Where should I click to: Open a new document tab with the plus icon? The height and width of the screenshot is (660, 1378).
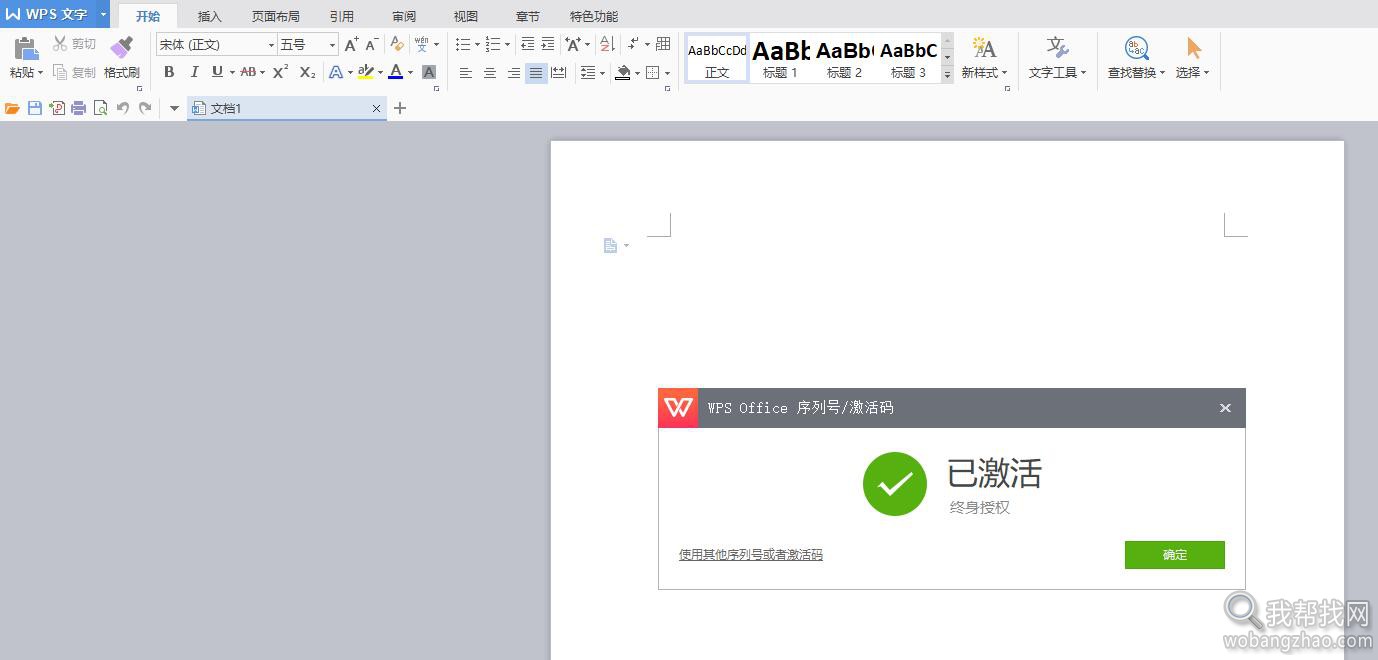(x=400, y=108)
